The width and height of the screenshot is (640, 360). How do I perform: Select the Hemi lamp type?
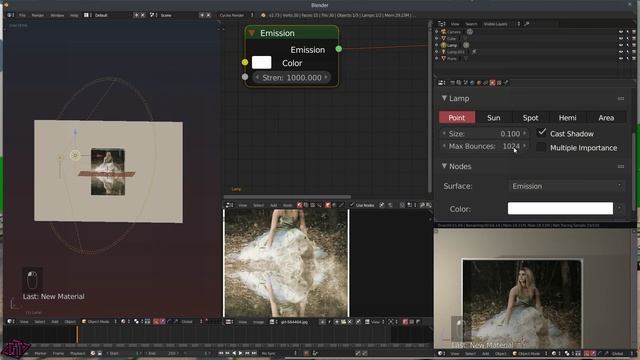pos(567,118)
